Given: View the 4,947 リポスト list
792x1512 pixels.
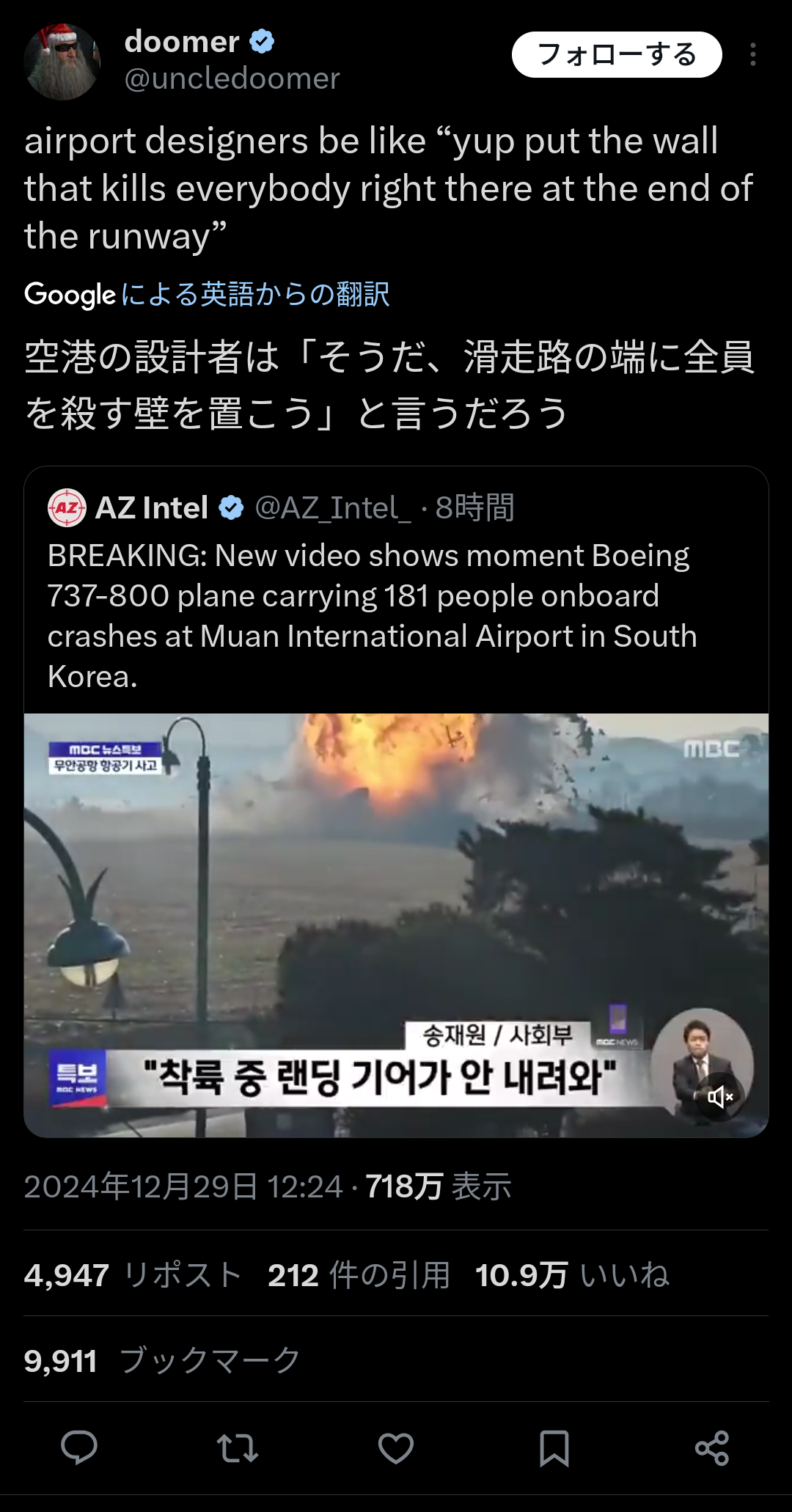Looking at the screenshot, I should (133, 1275).
